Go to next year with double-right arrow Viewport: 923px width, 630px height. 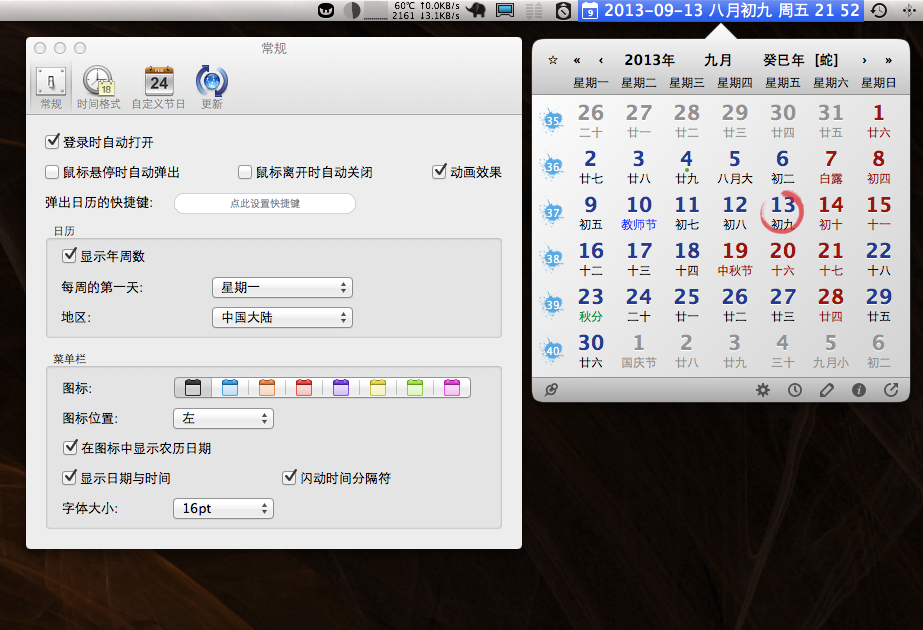[x=888, y=60]
